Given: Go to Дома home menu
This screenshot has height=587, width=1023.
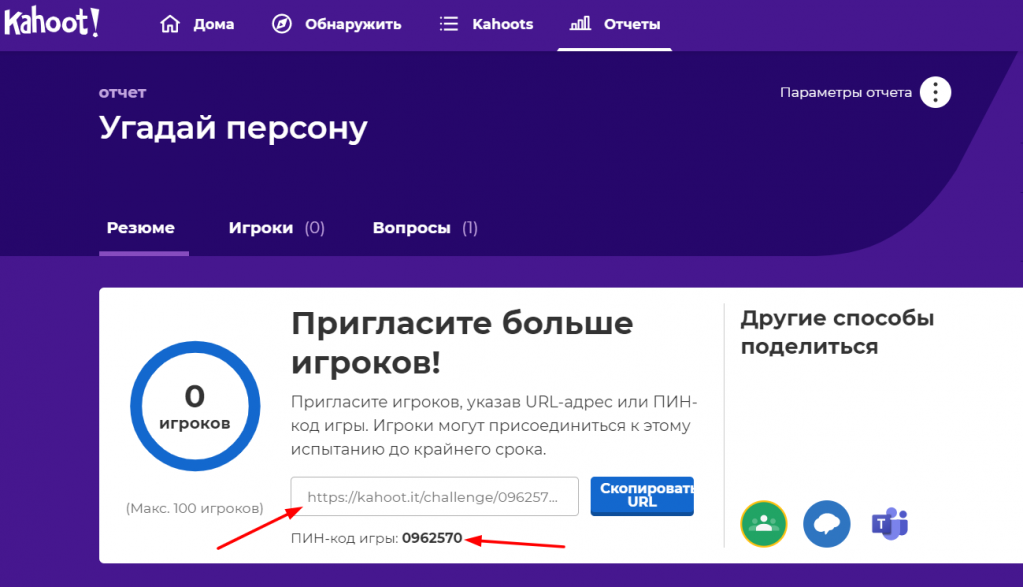Looking at the screenshot, I should pyautogui.click(x=197, y=24).
